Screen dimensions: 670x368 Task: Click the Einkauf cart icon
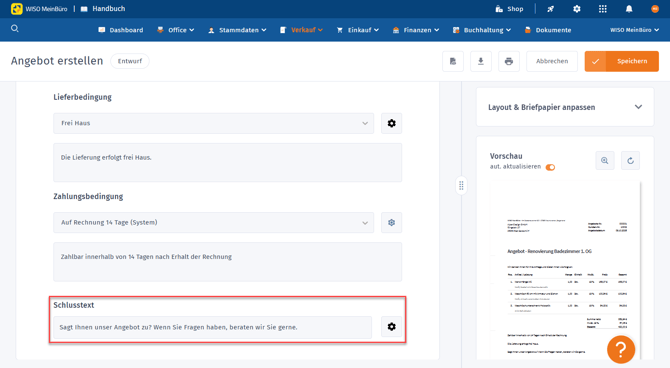(340, 30)
